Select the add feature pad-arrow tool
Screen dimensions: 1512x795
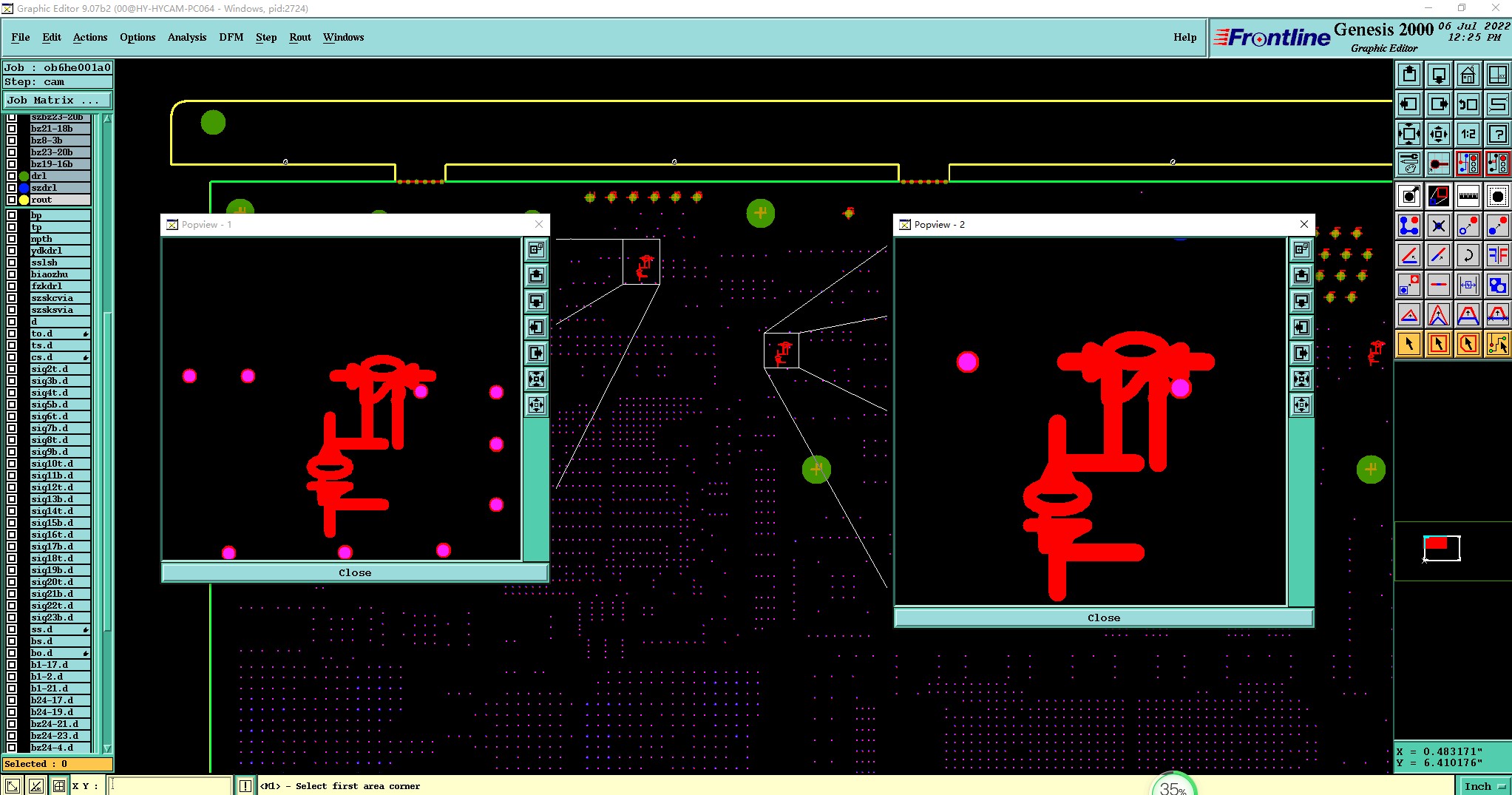coord(1409,196)
